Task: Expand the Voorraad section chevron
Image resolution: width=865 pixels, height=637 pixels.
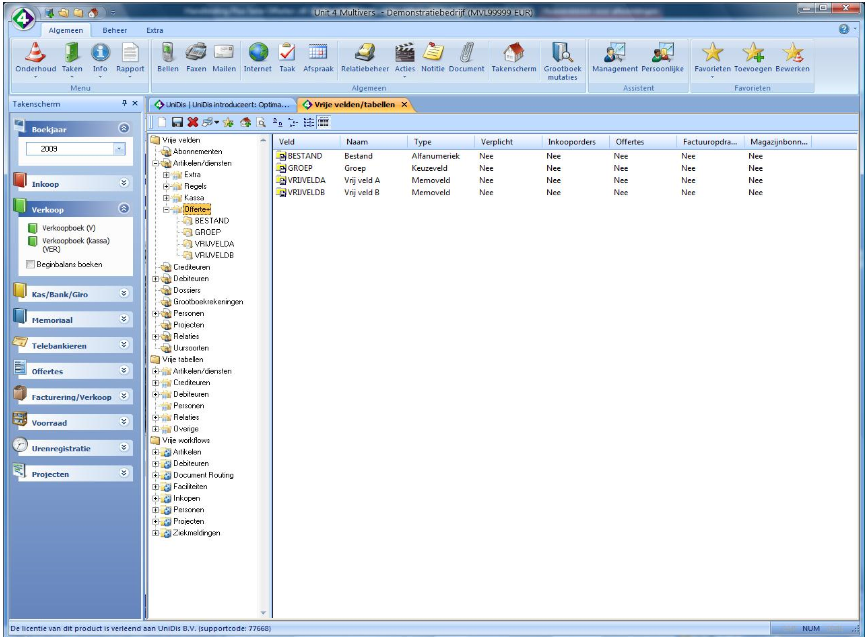Action: (124, 422)
